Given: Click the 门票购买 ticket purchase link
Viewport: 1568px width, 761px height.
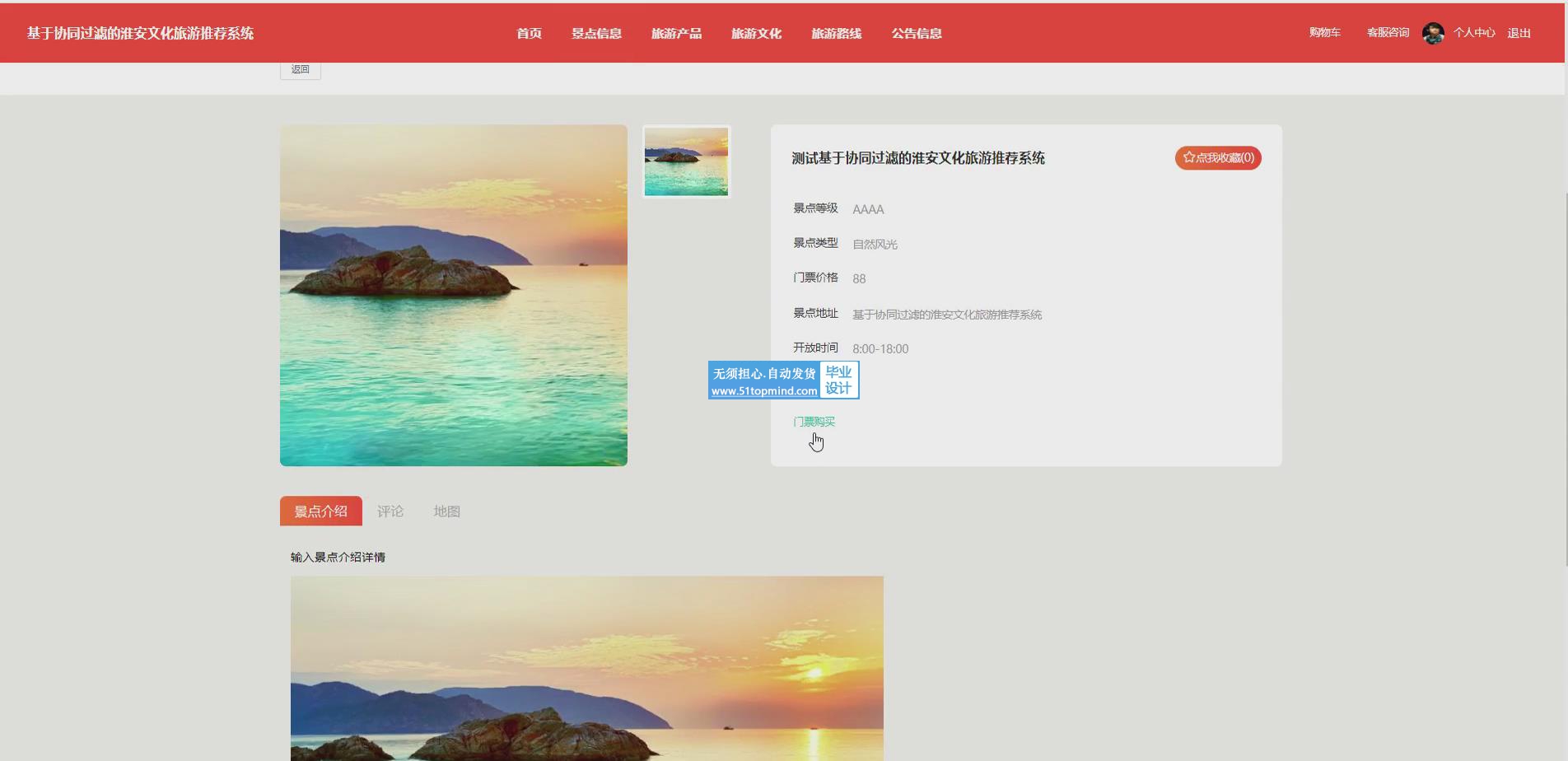Looking at the screenshot, I should [814, 421].
